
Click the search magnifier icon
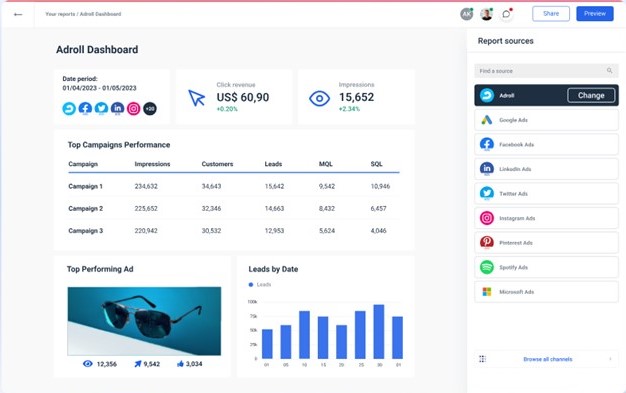coord(609,71)
